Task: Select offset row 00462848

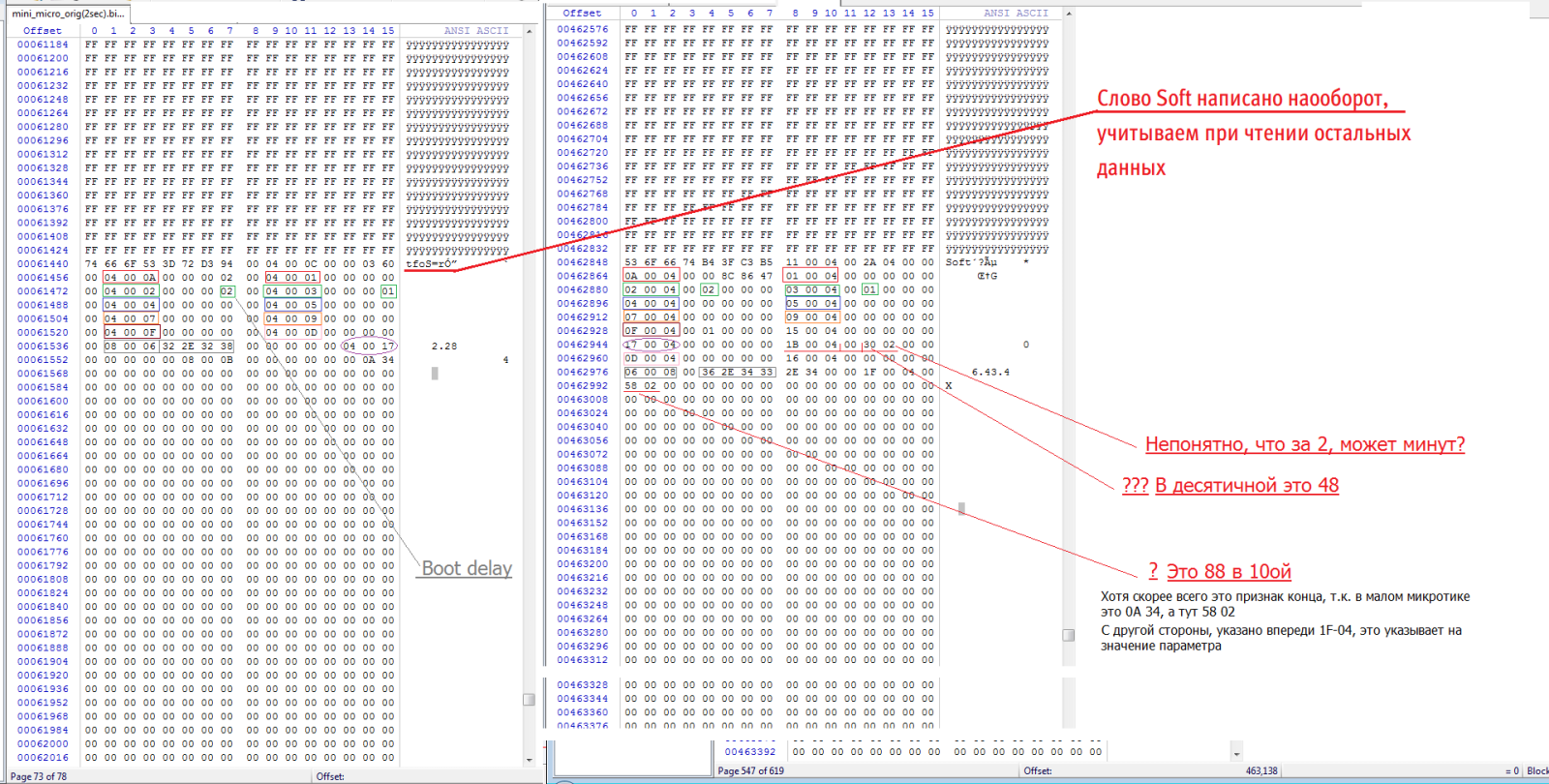Action: pos(583,262)
